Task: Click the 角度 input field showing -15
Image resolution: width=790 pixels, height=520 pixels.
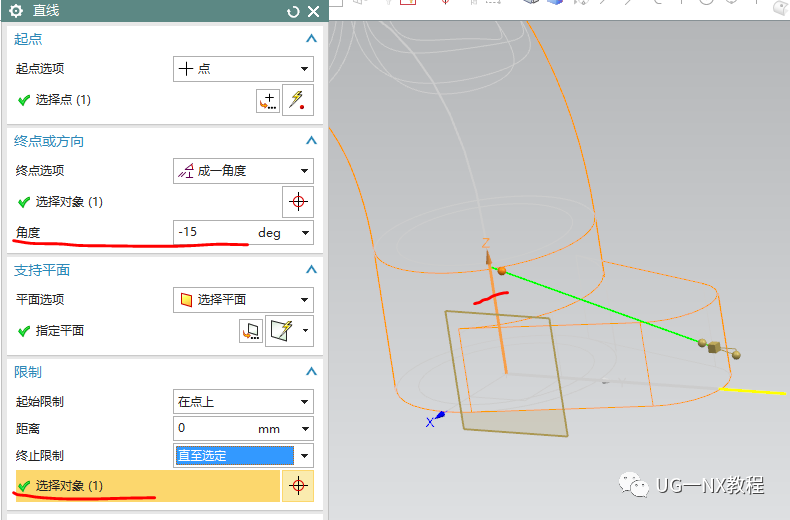Action: click(214, 232)
